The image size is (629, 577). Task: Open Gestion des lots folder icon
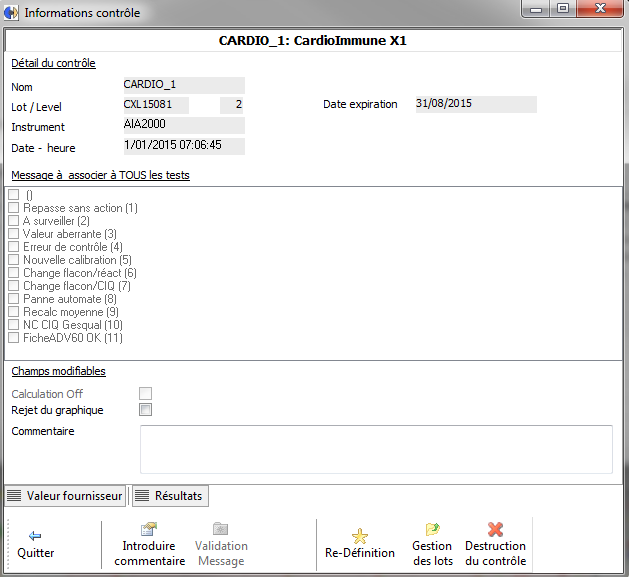432,529
